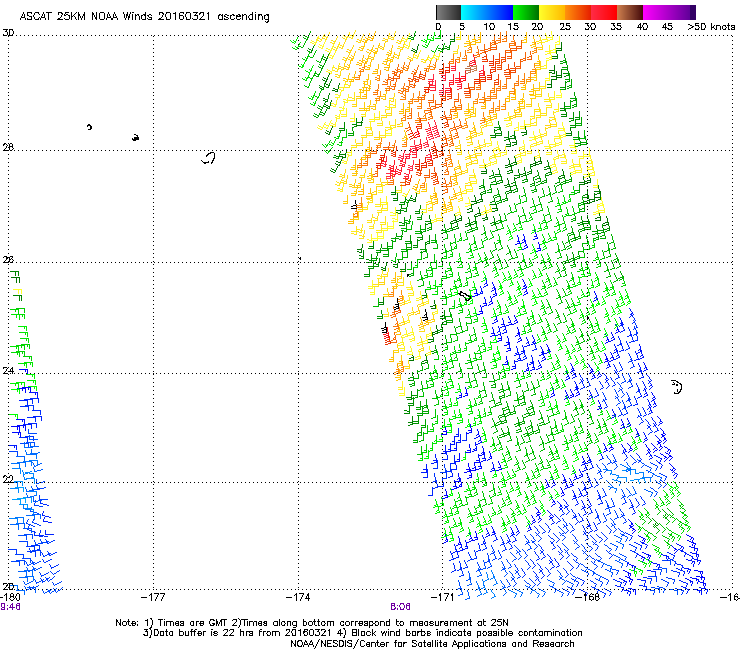Click the '-174' longitude axis label
740x650 pixels.
click(298, 597)
